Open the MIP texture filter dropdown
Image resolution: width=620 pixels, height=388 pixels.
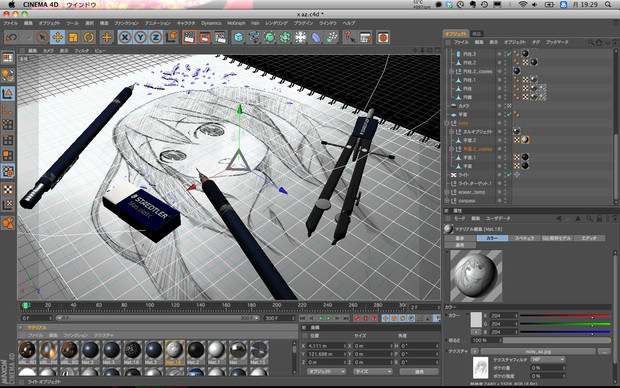tap(548, 360)
